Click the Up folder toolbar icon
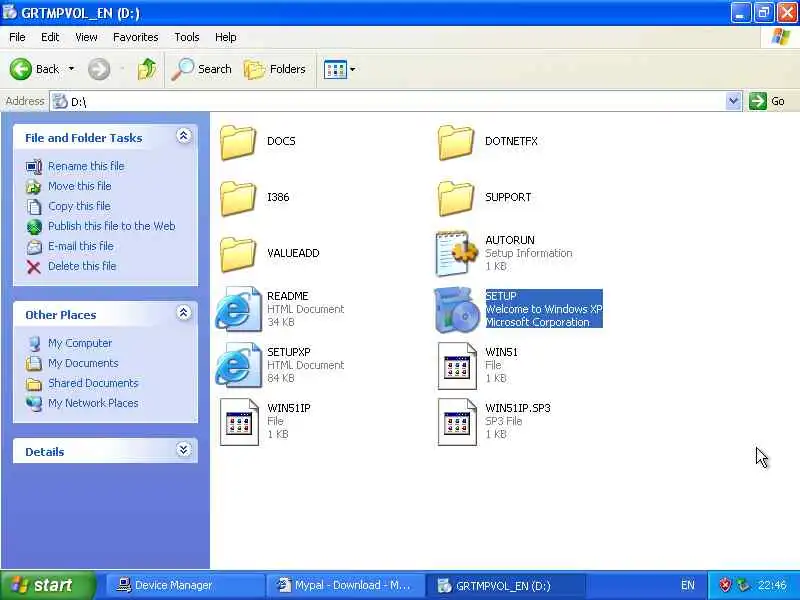The image size is (800, 600). tap(147, 69)
